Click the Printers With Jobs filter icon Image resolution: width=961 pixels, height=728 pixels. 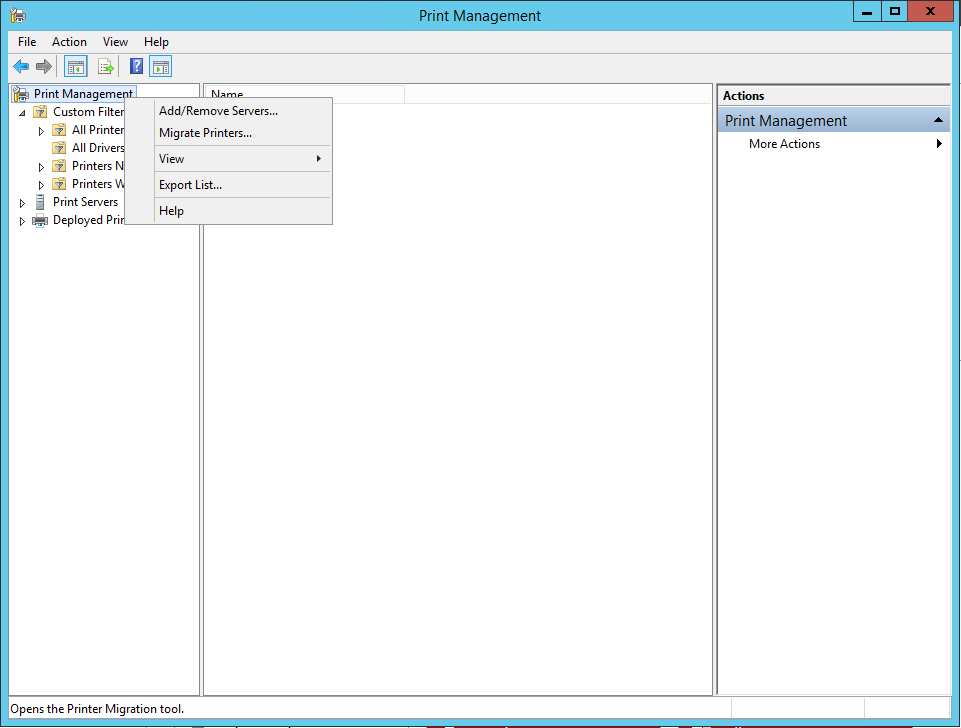59,184
